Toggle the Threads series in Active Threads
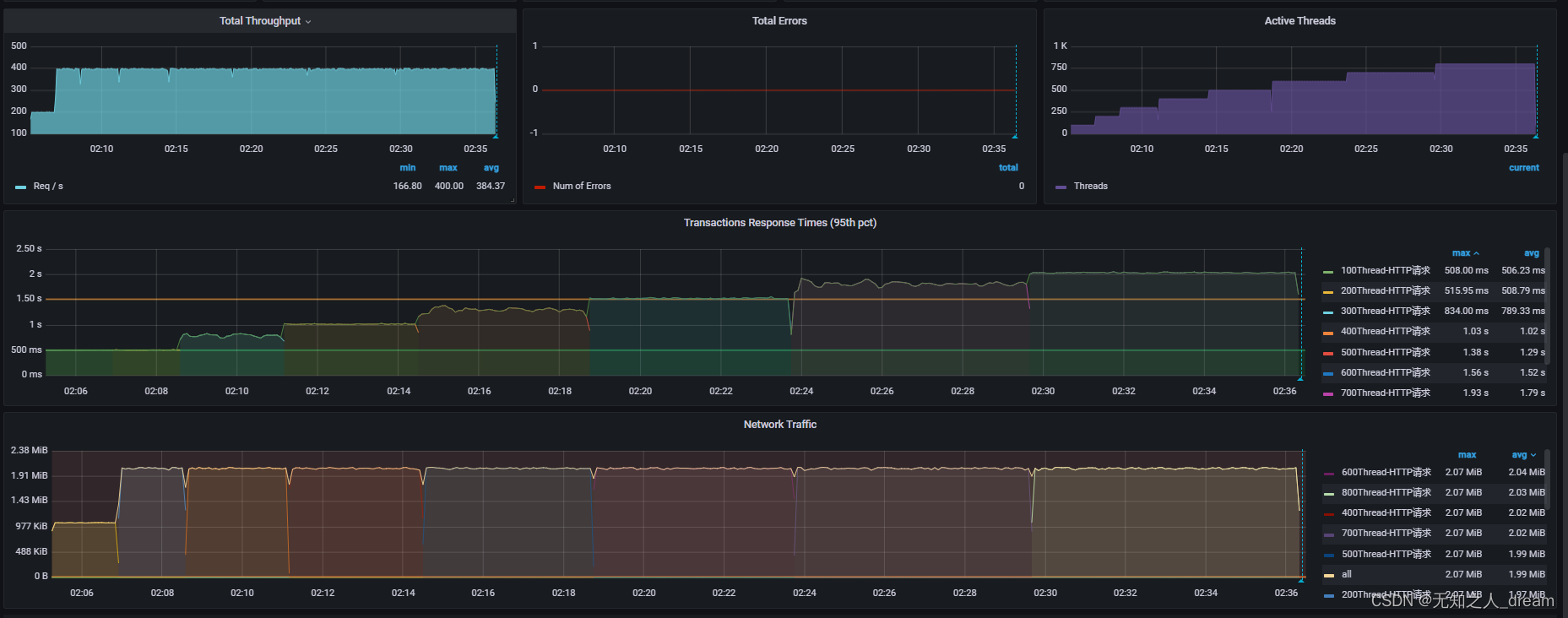This screenshot has width=1568, height=618. click(1090, 187)
